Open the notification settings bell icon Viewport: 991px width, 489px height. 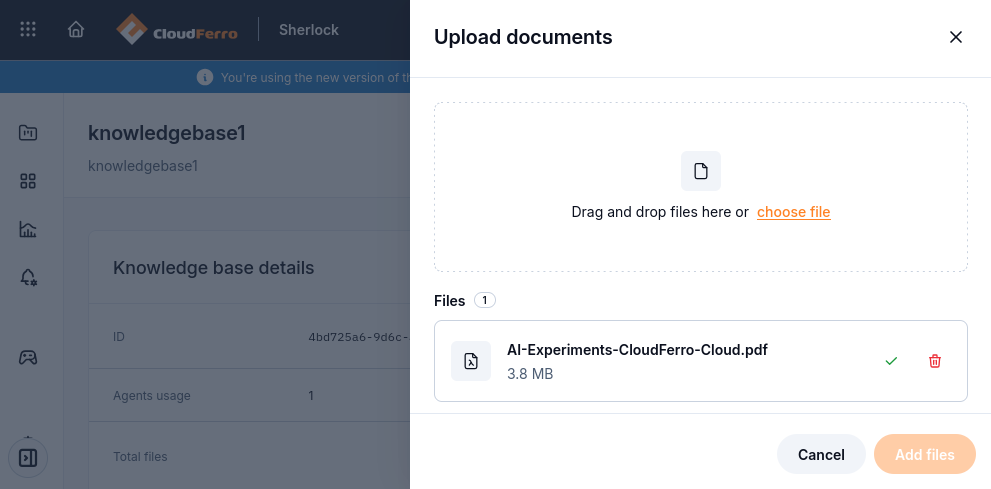click(28, 277)
